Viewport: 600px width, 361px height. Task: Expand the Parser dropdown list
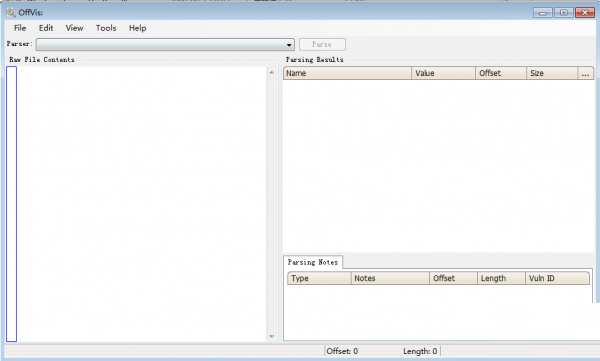[x=289, y=45]
